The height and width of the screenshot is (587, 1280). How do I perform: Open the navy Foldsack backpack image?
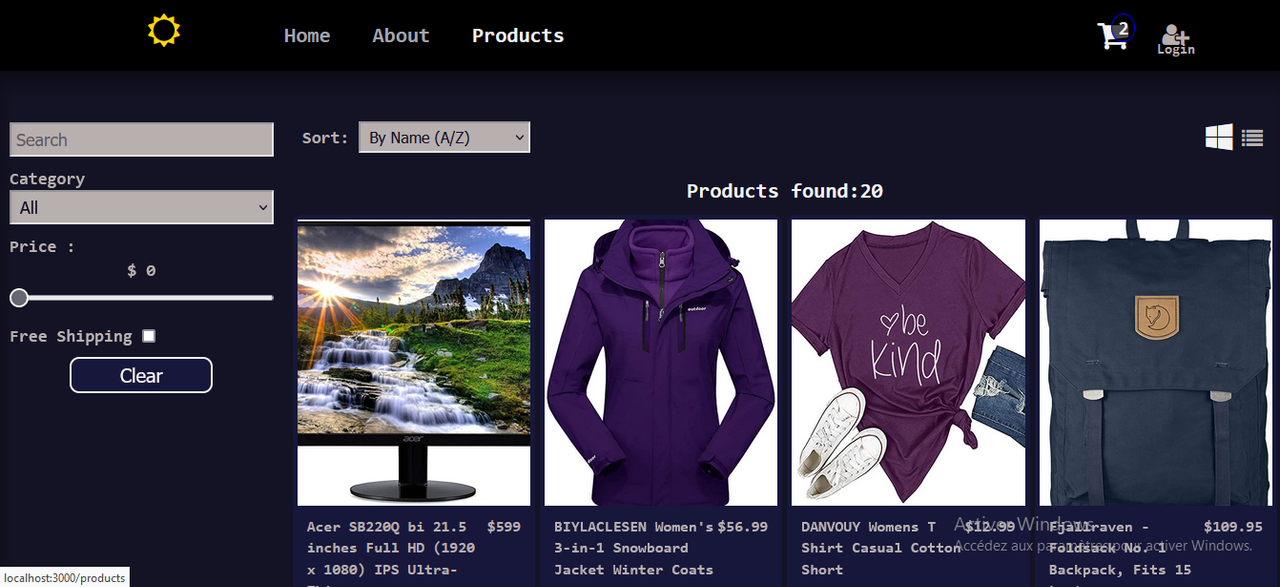pos(1156,363)
